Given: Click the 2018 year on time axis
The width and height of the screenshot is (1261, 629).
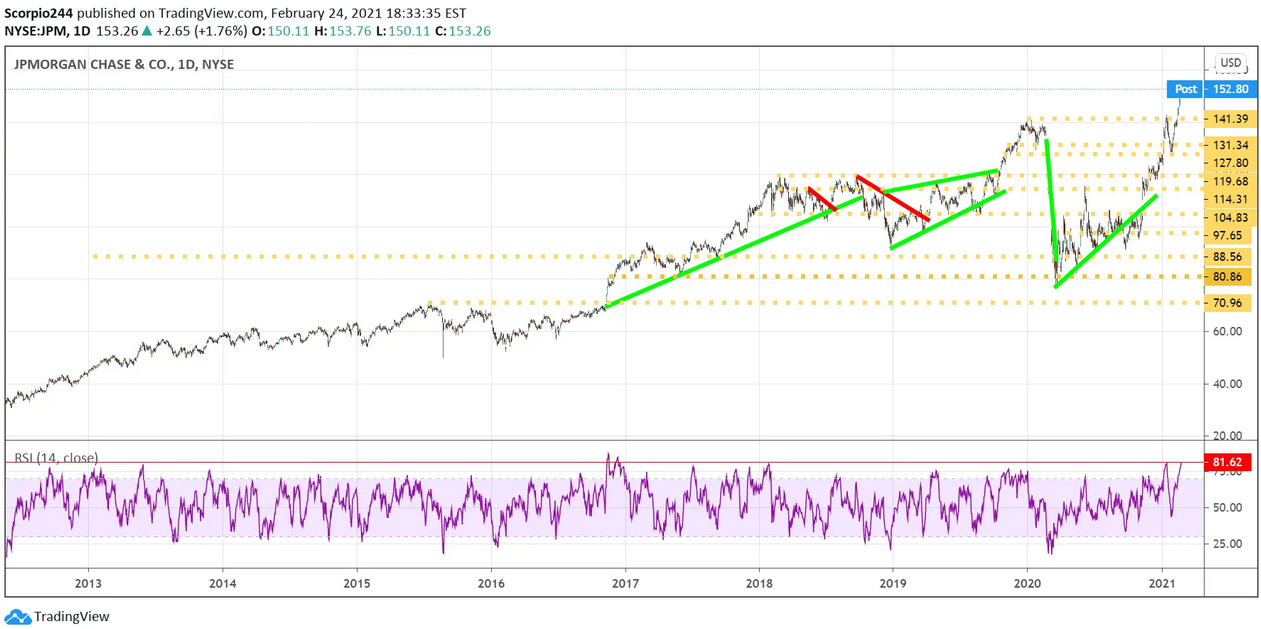Looking at the screenshot, I should [x=759, y=582].
